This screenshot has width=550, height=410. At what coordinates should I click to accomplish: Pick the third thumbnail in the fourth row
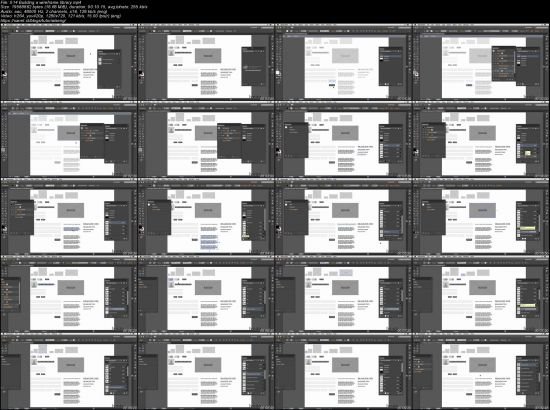click(x=344, y=294)
